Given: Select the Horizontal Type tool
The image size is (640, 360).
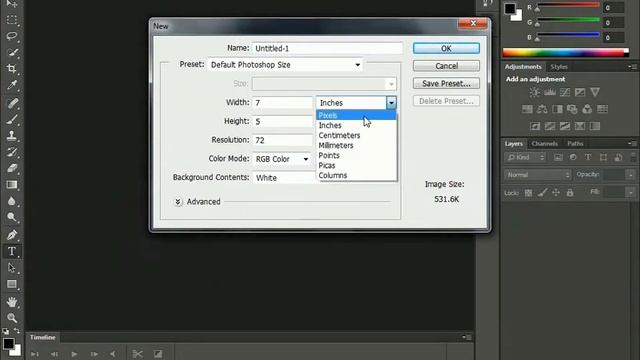Looking at the screenshot, I should (x=12, y=251).
